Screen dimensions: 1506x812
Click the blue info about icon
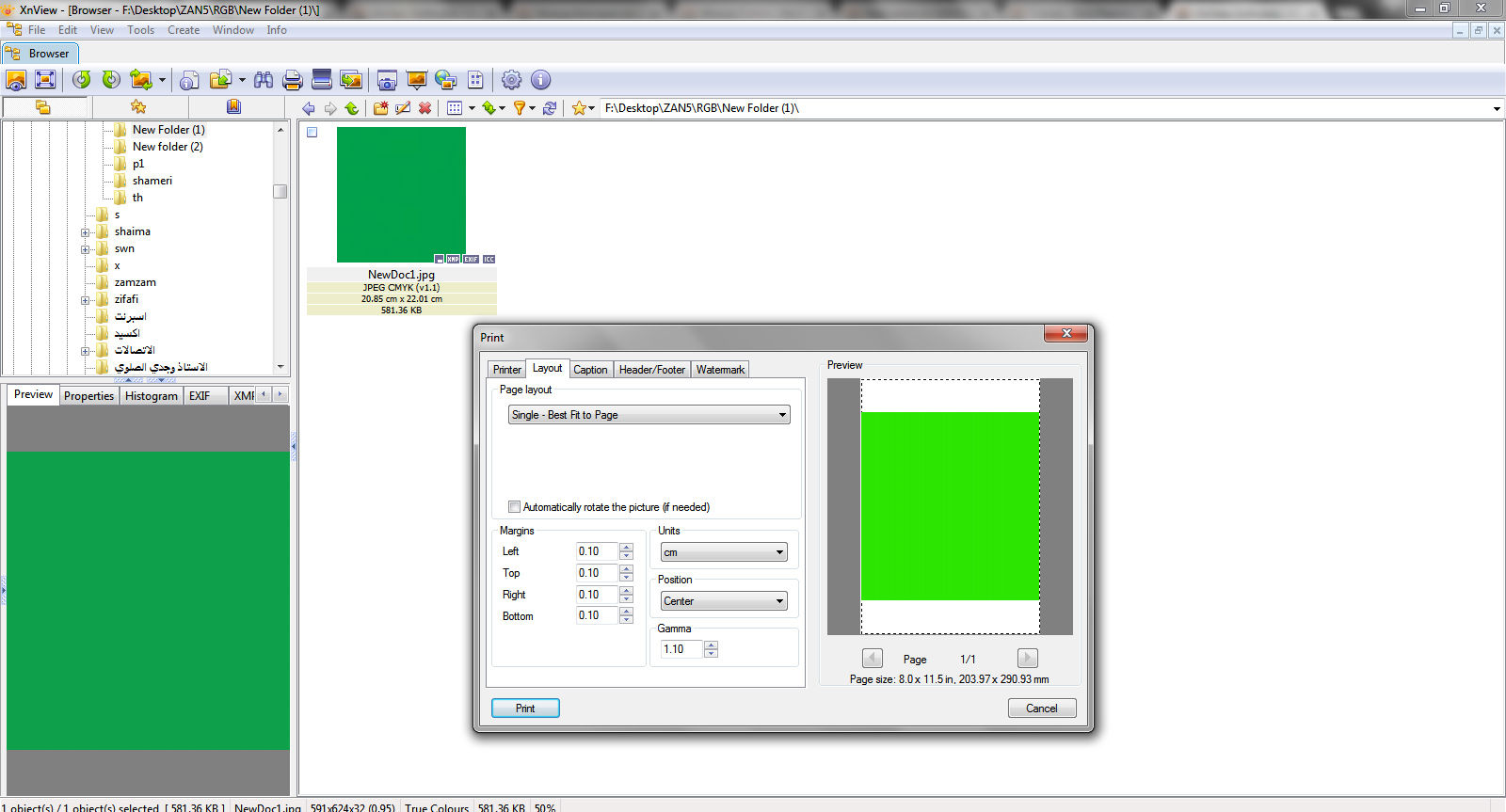coord(540,80)
